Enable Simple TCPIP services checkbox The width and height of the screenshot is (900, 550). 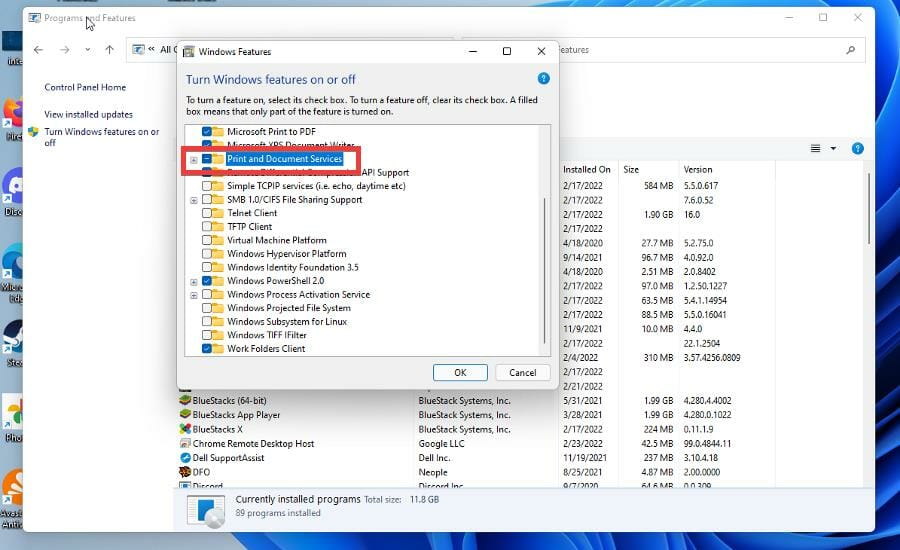coord(207,186)
